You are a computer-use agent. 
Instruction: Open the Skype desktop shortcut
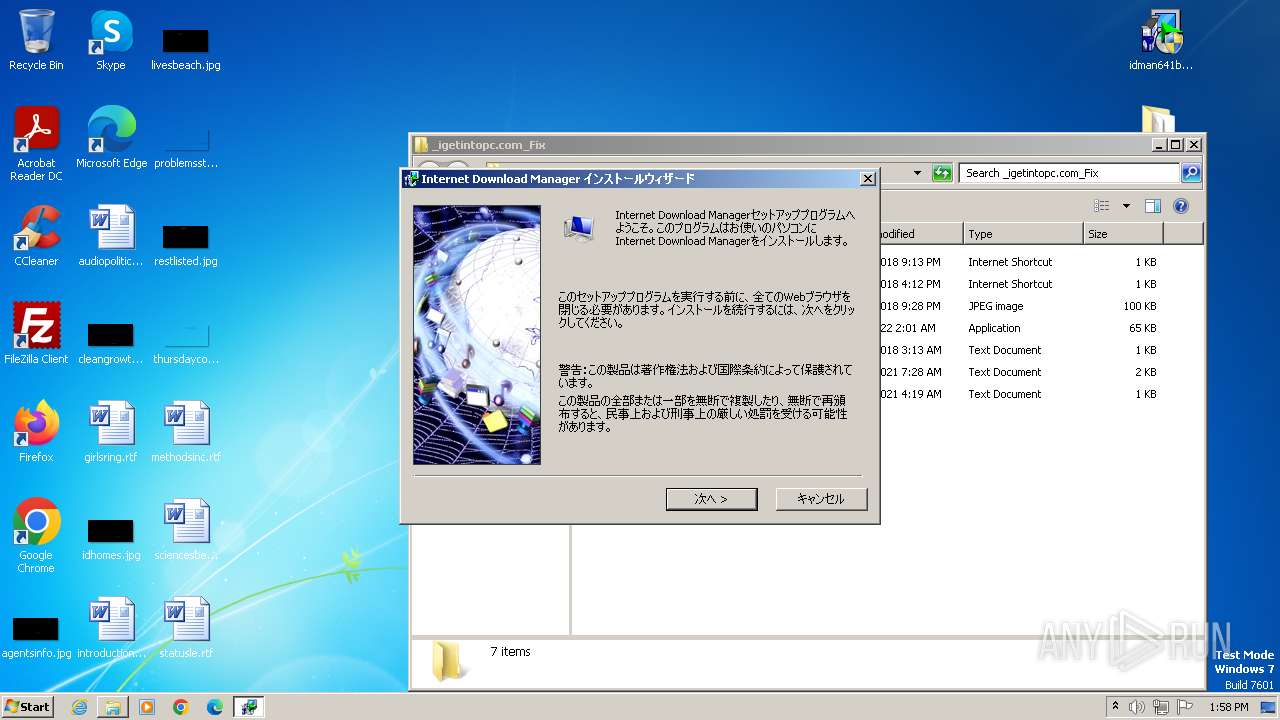[110, 41]
